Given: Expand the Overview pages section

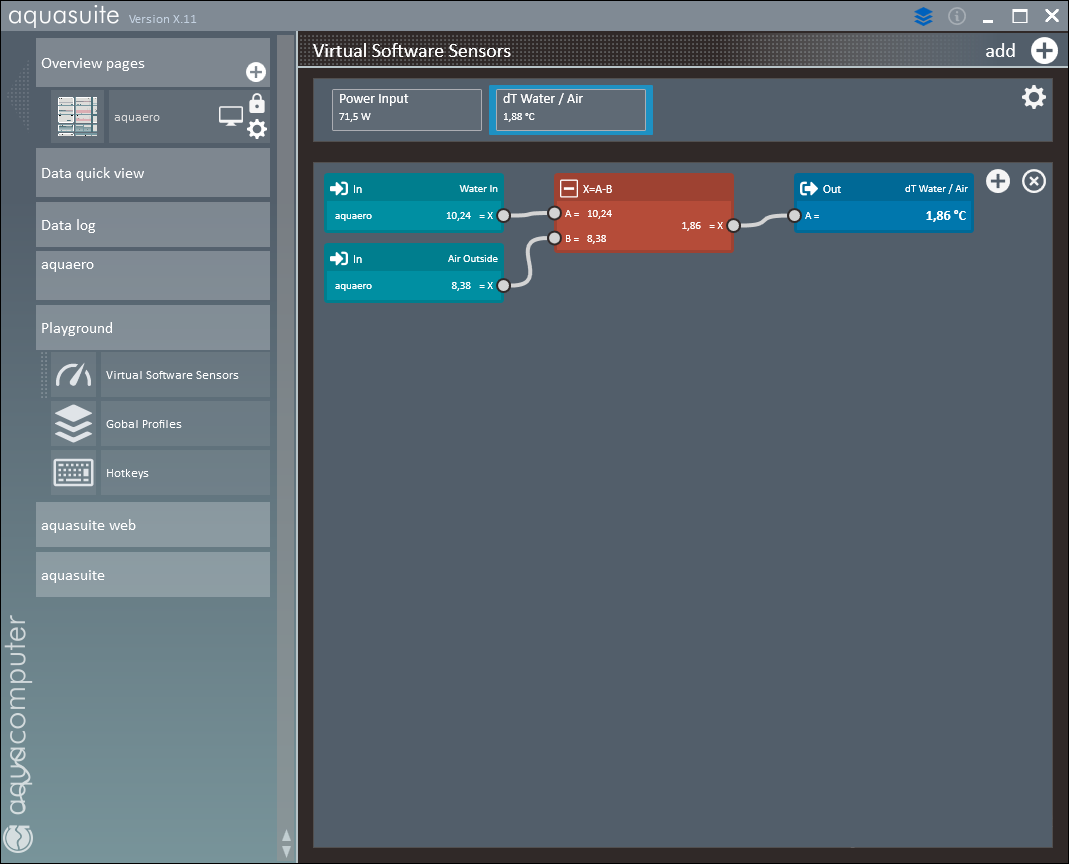Looking at the screenshot, I should click(153, 63).
